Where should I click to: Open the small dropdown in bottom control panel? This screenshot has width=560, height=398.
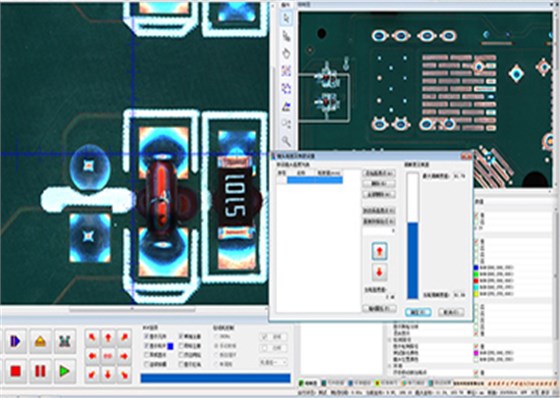(274, 363)
